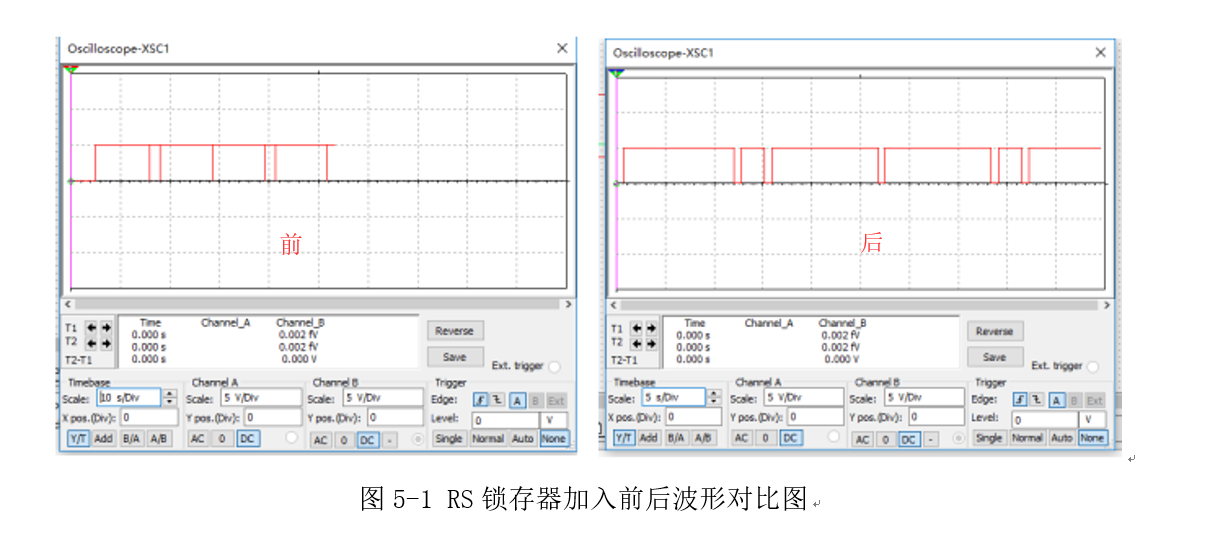Select B/A mode in 后 oscilloscope
This screenshot has height=533, width=1216.
pos(676,438)
